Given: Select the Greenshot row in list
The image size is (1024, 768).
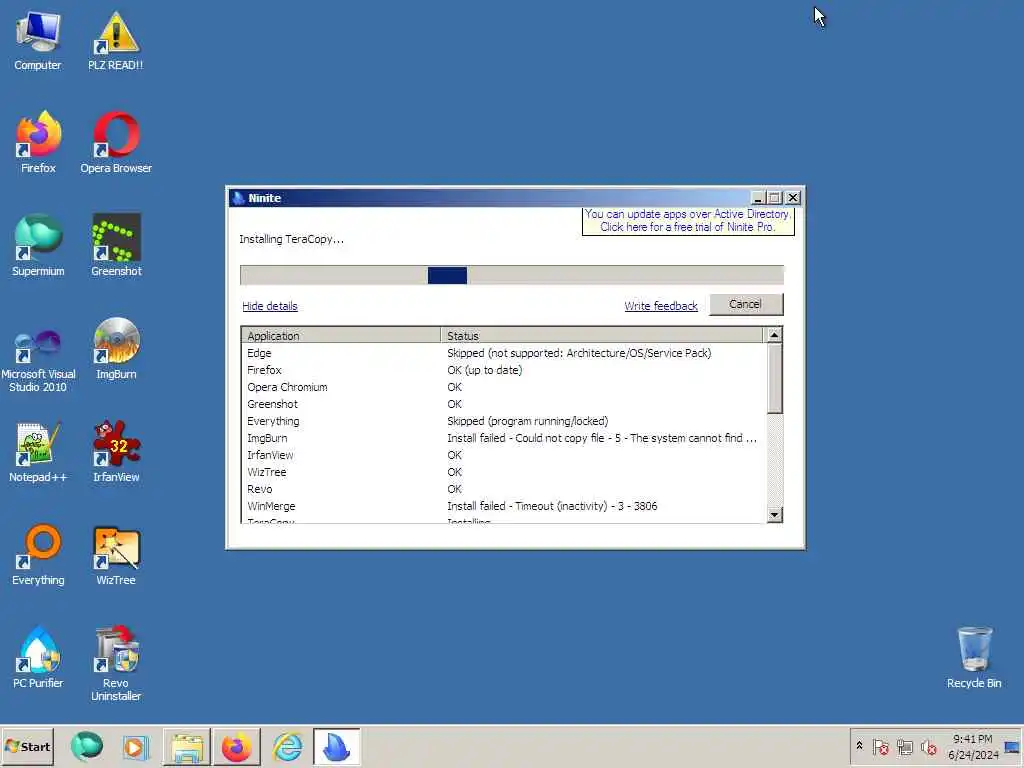Looking at the screenshot, I should click(x=504, y=404).
